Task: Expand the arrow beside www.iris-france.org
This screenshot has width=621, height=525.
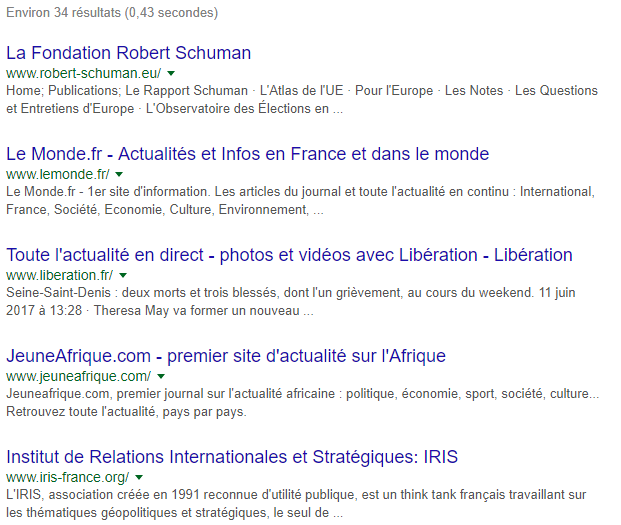Action: pyautogui.click(x=139, y=477)
